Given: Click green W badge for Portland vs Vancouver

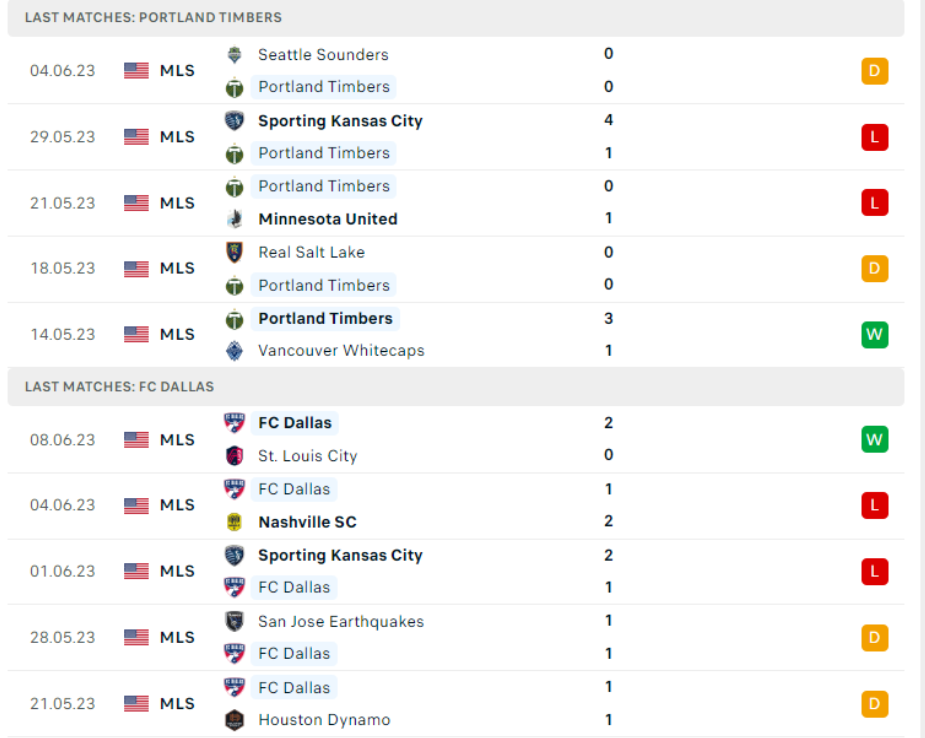Looking at the screenshot, I should tap(874, 334).
